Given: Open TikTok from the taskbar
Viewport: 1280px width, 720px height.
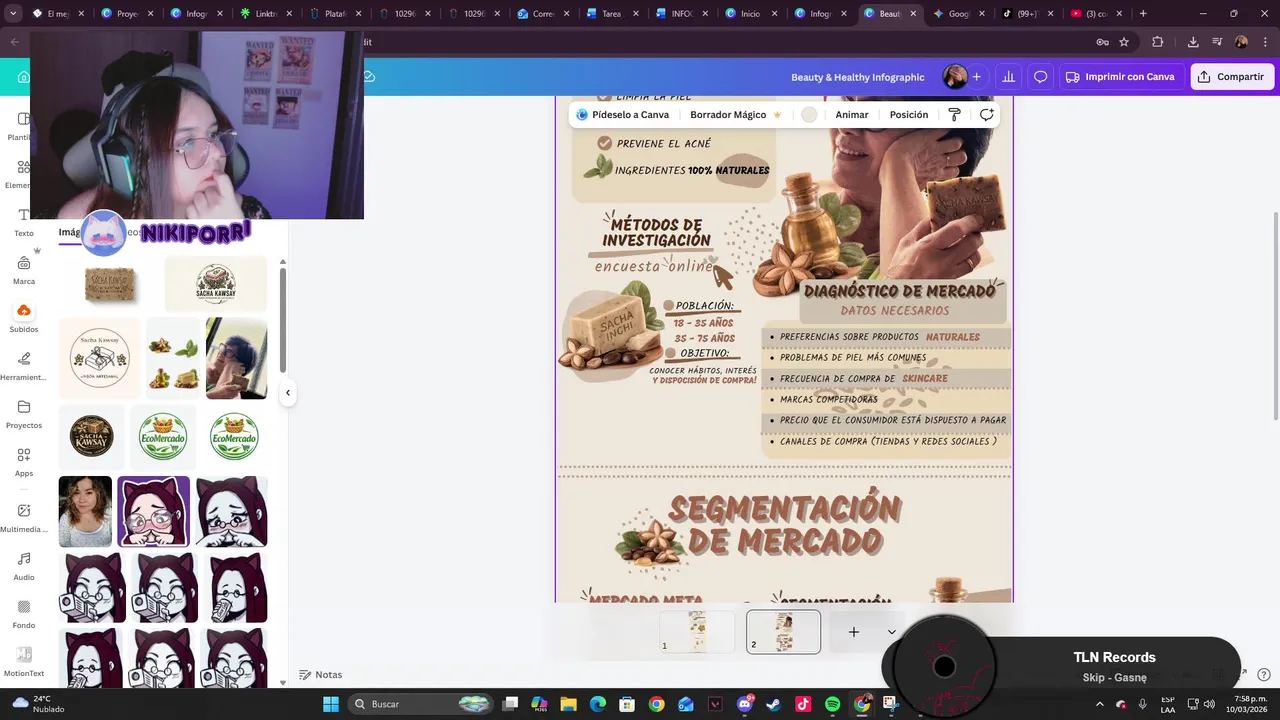Looking at the screenshot, I should point(803,704).
